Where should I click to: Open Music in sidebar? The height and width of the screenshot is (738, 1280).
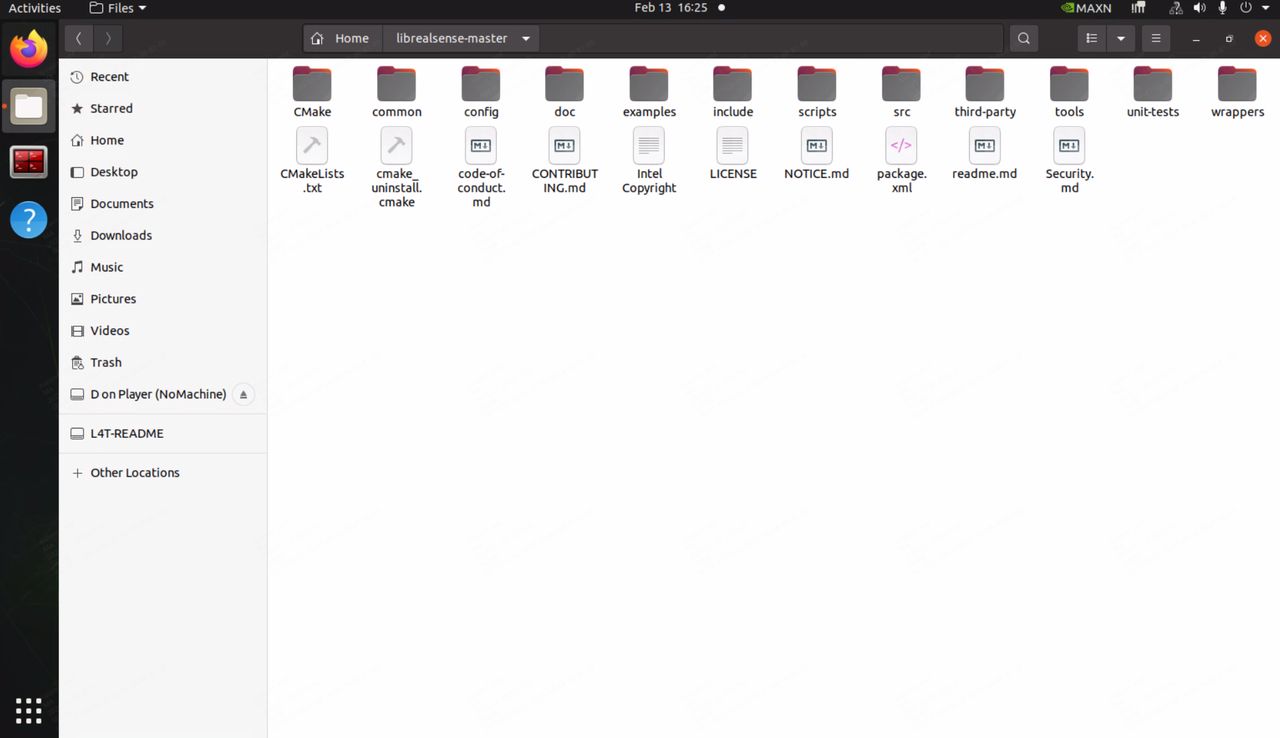click(163, 267)
